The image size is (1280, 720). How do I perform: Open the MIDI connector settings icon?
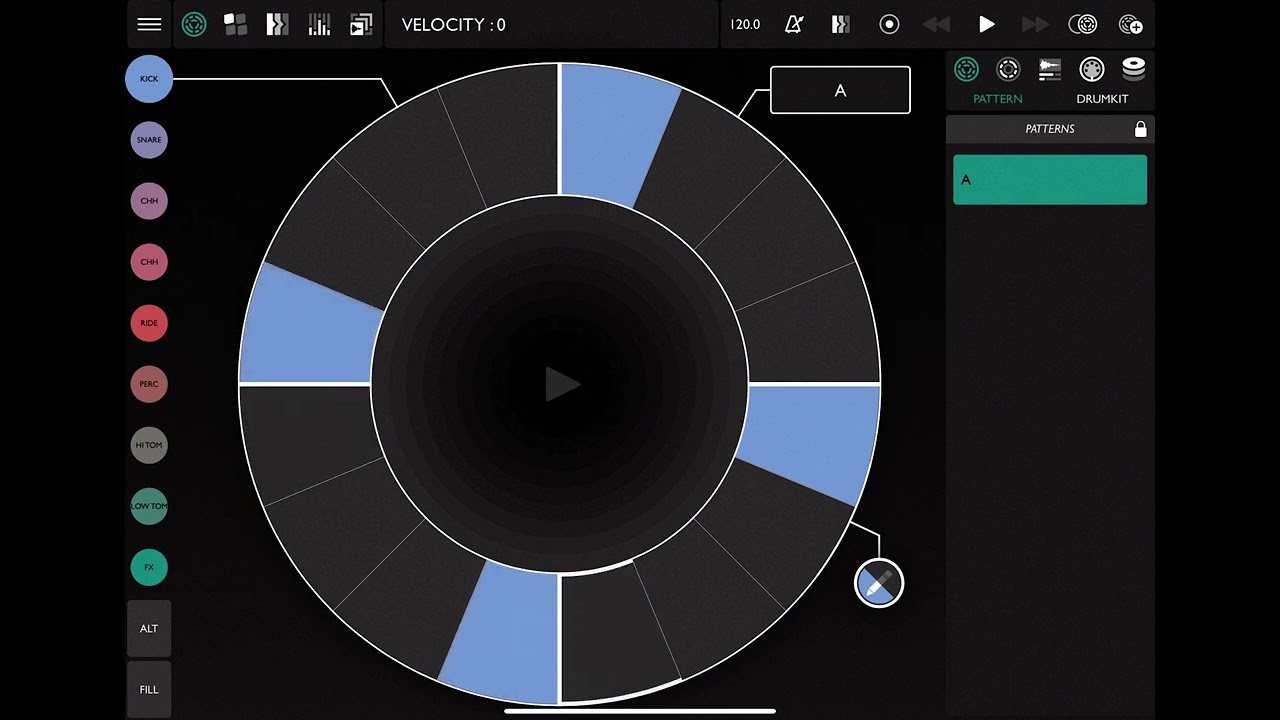1092,69
